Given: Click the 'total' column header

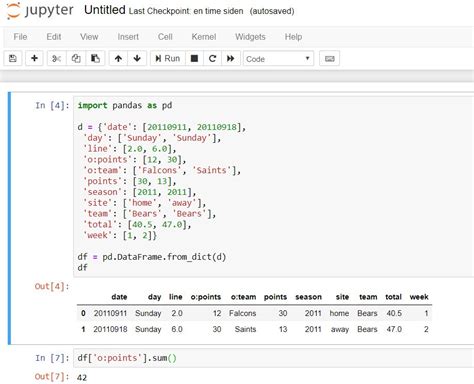Looking at the screenshot, I should [x=393, y=297].
